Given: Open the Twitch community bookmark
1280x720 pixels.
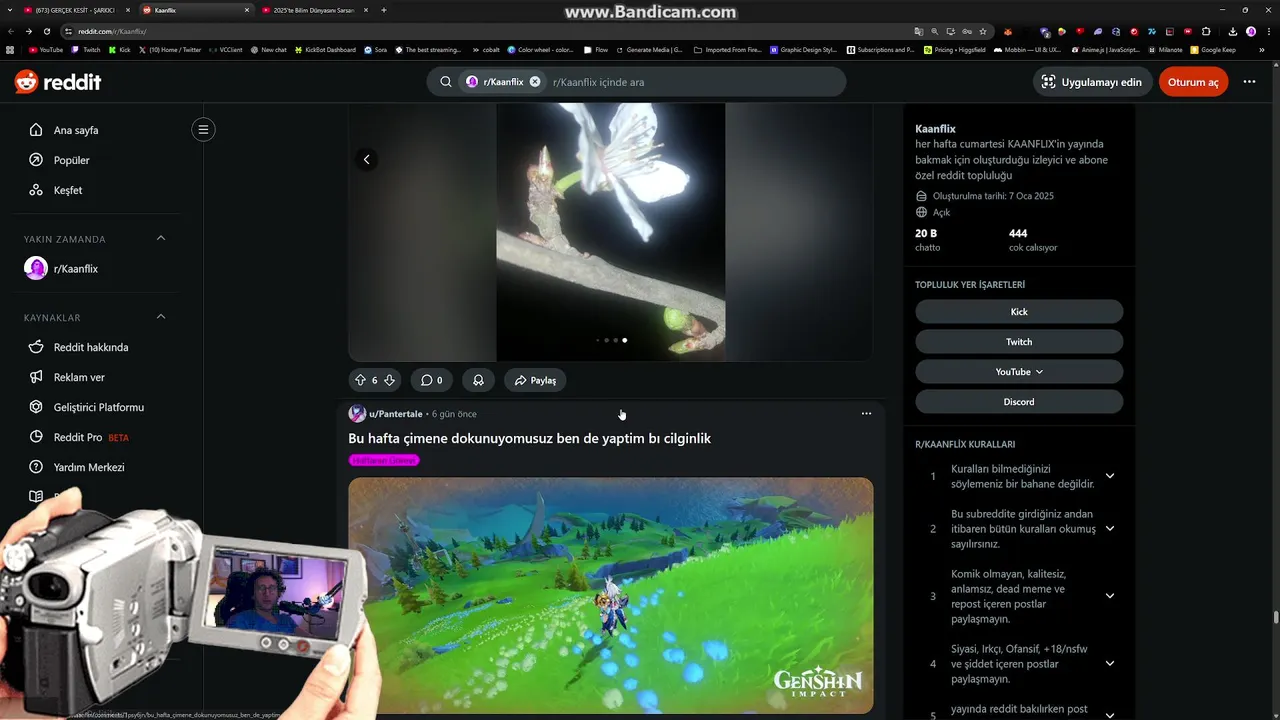Looking at the screenshot, I should coord(1019,342).
